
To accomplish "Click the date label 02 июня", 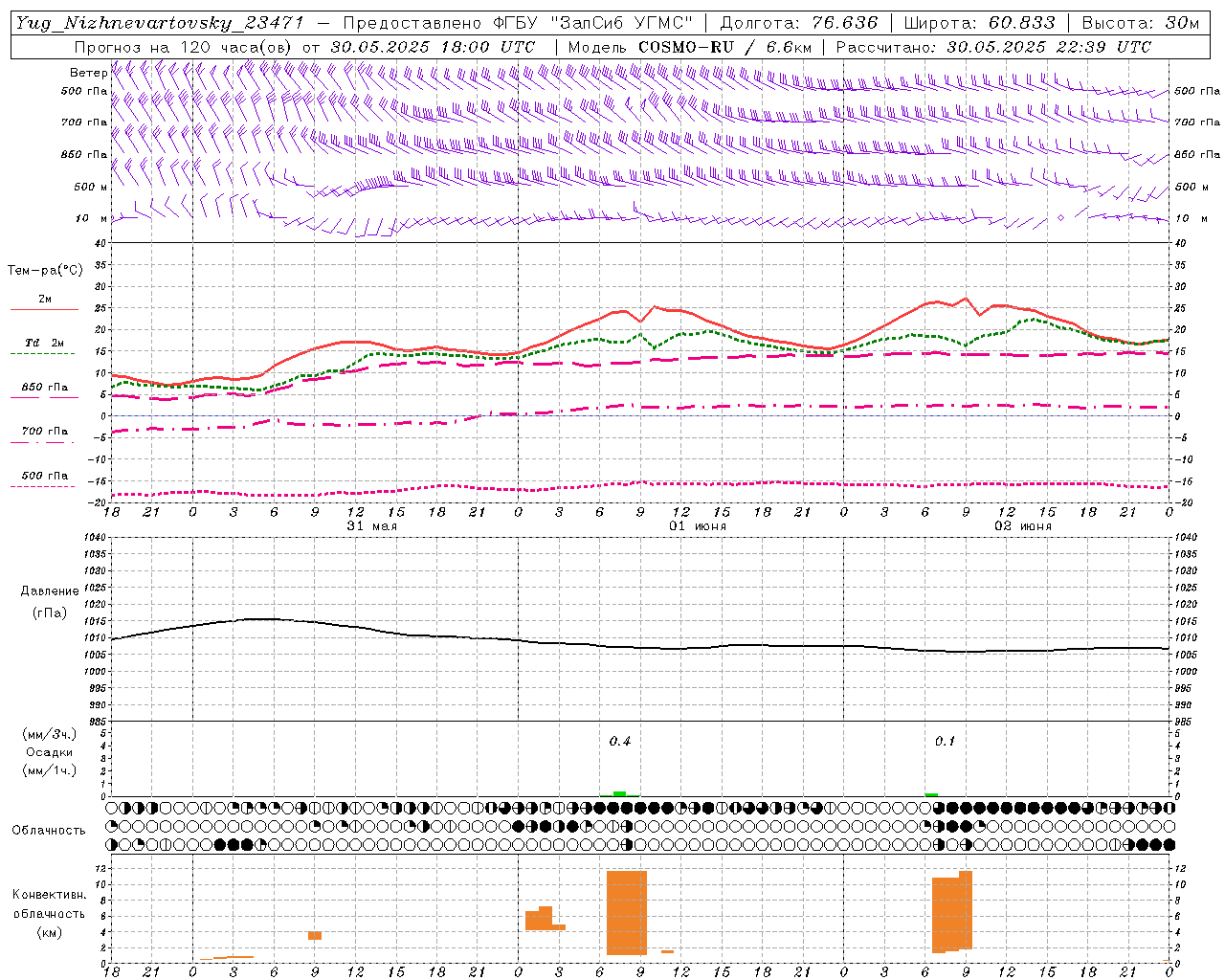I will tap(1023, 526).
